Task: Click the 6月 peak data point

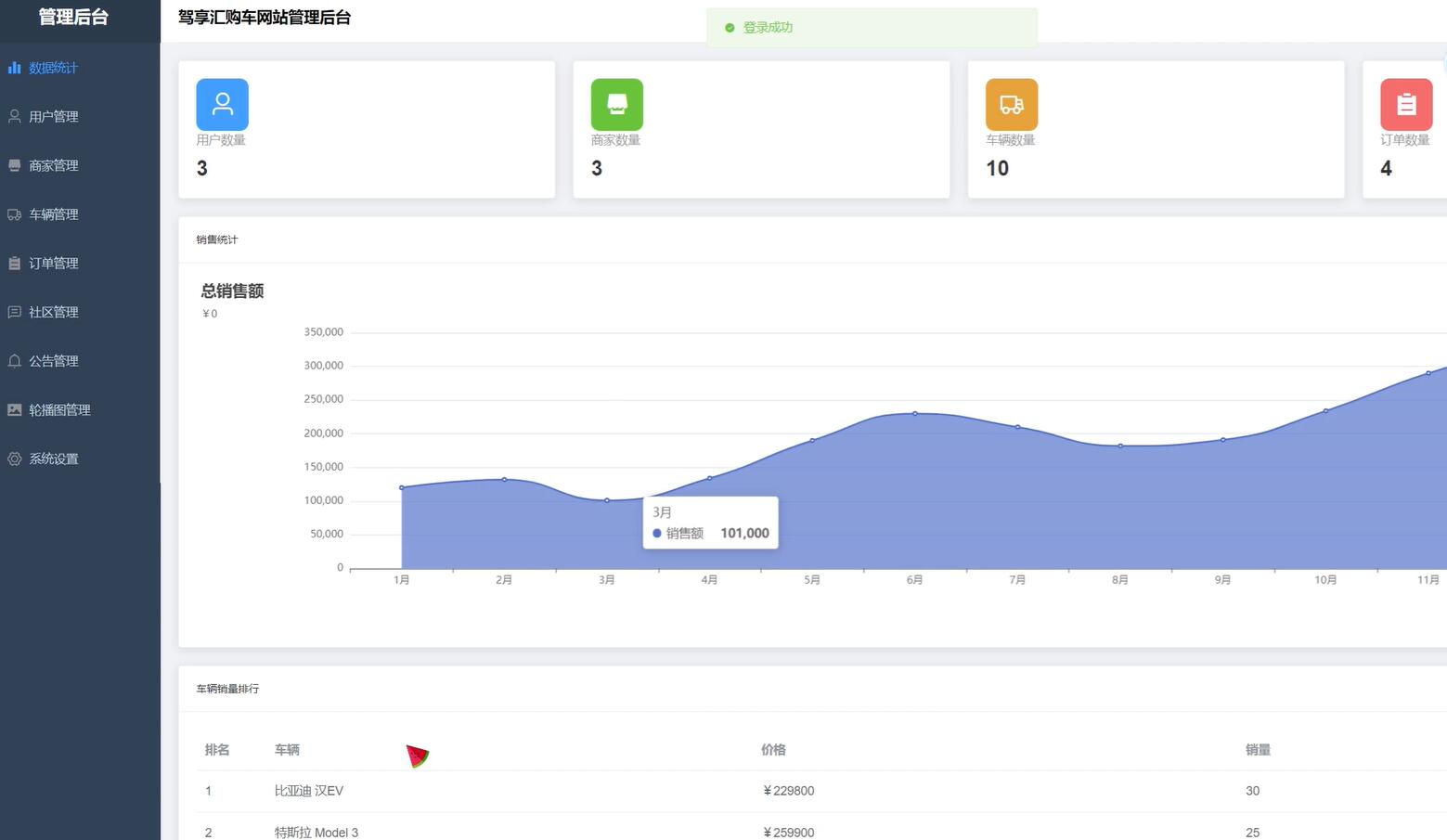Action: [915, 413]
